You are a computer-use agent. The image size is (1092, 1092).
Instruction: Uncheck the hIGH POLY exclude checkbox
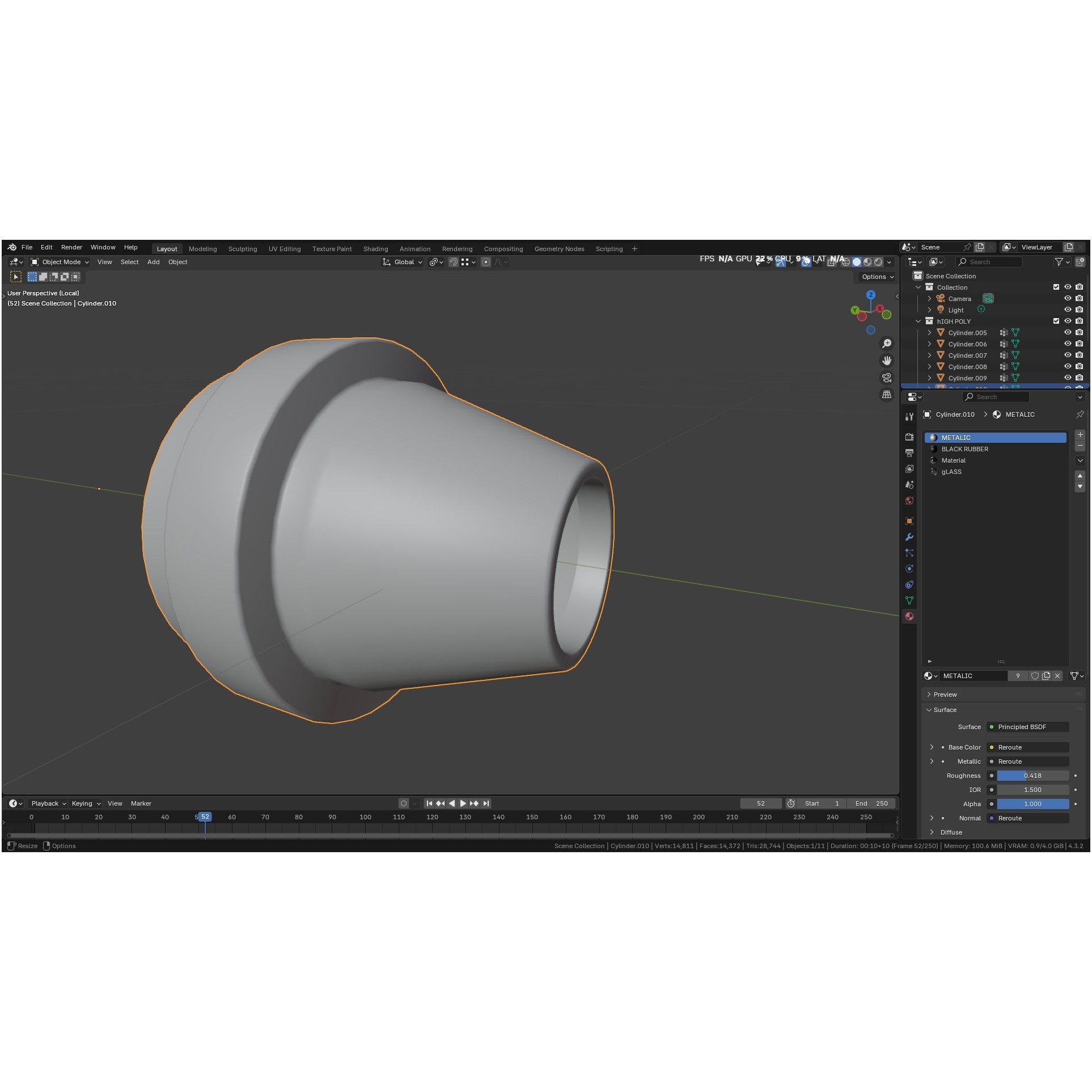click(x=1056, y=321)
